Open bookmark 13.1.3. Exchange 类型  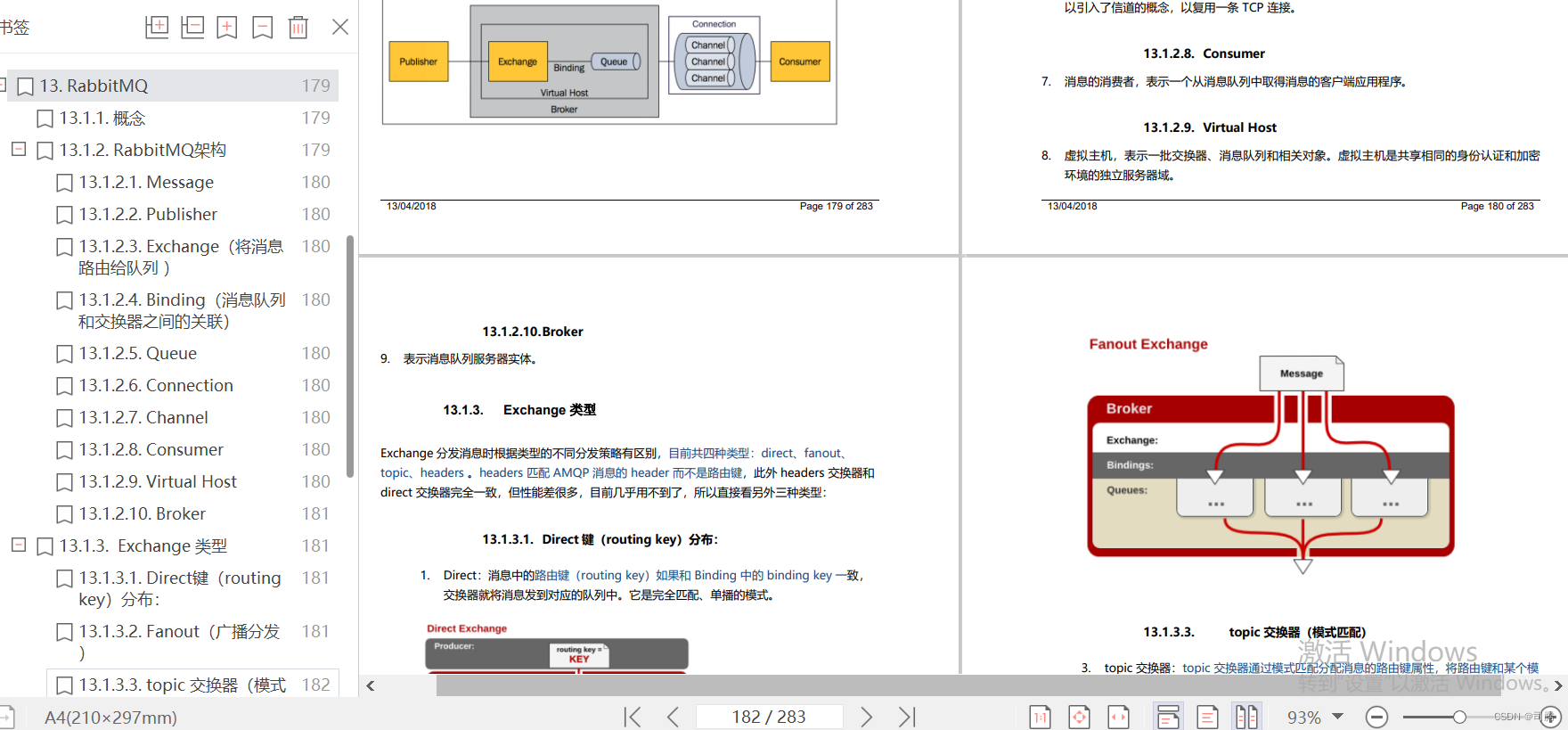(x=143, y=545)
